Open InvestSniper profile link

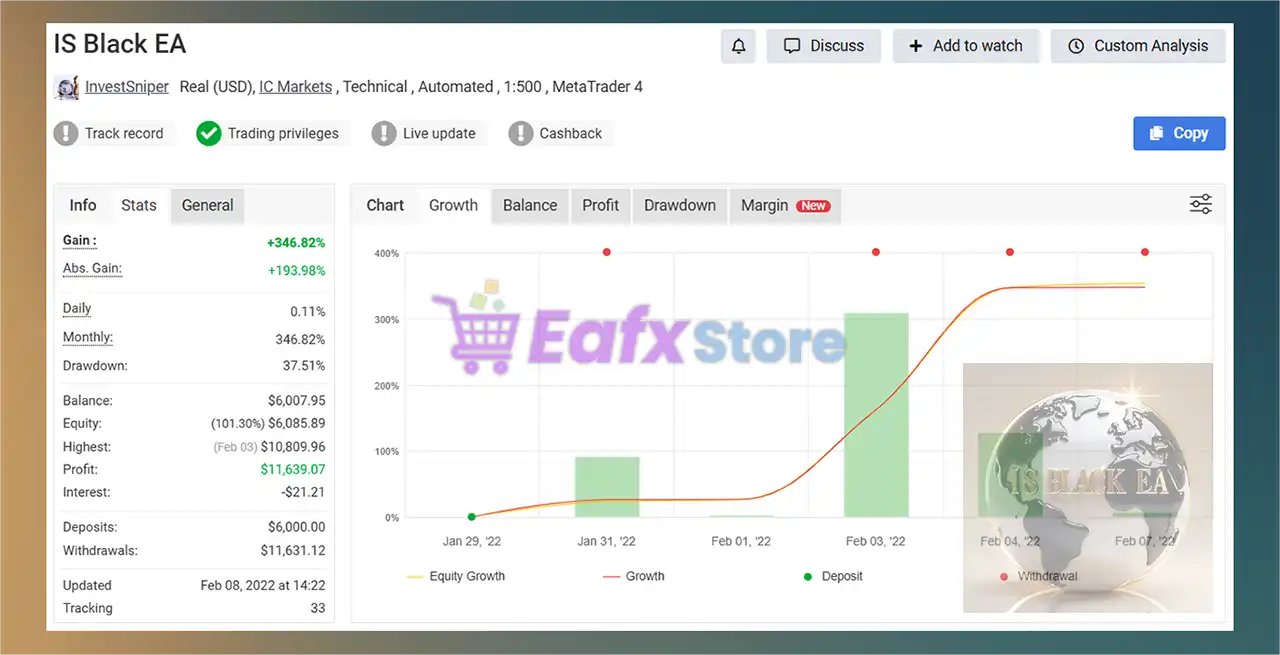coord(127,87)
